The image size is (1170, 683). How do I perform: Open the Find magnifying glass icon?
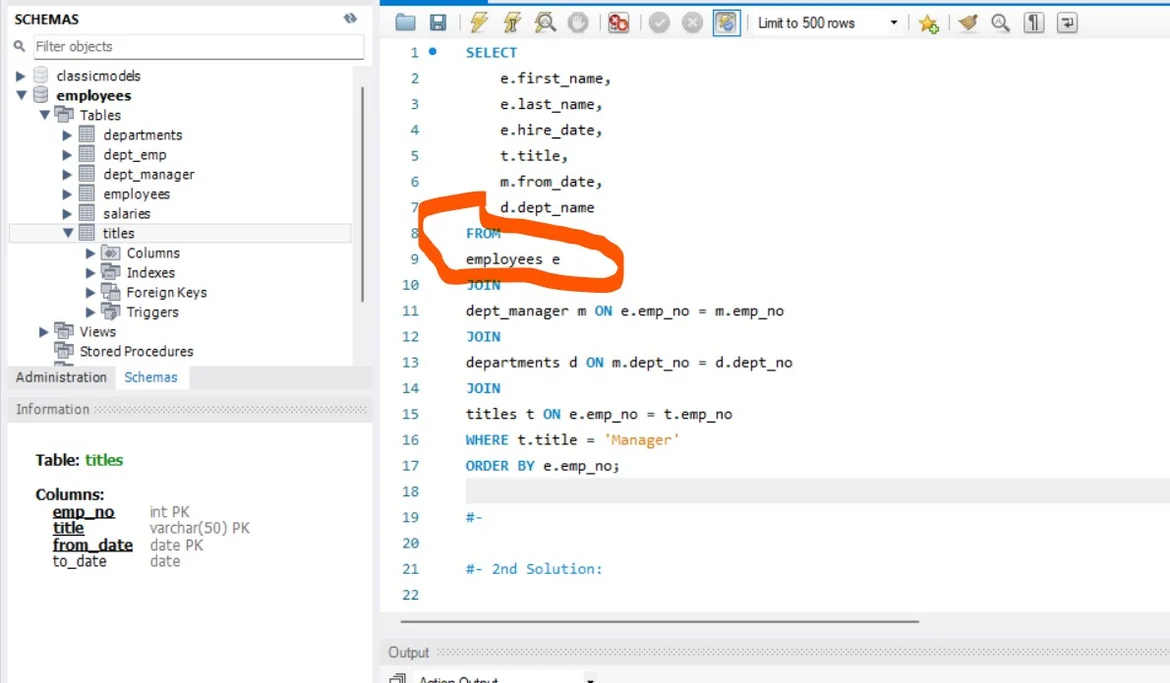point(1000,23)
